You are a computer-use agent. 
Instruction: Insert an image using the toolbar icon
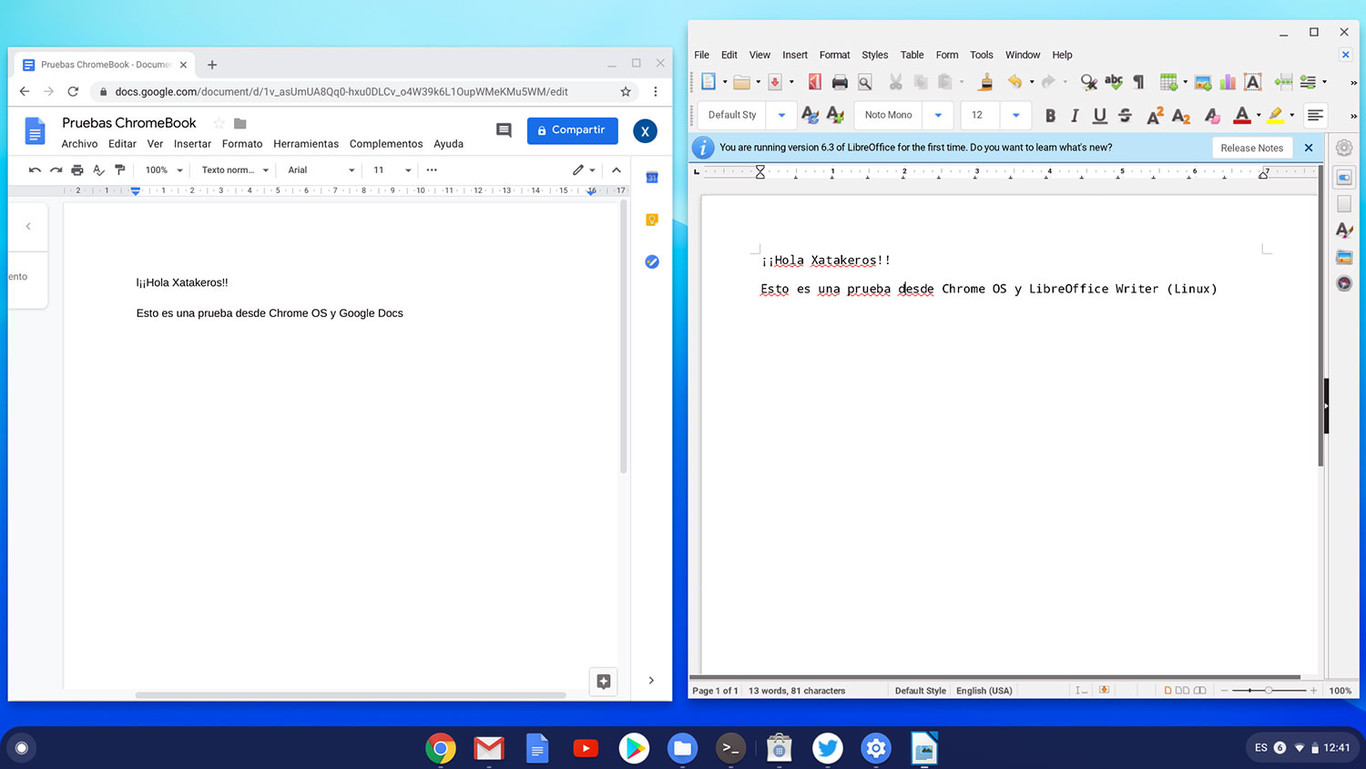pos(1203,81)
